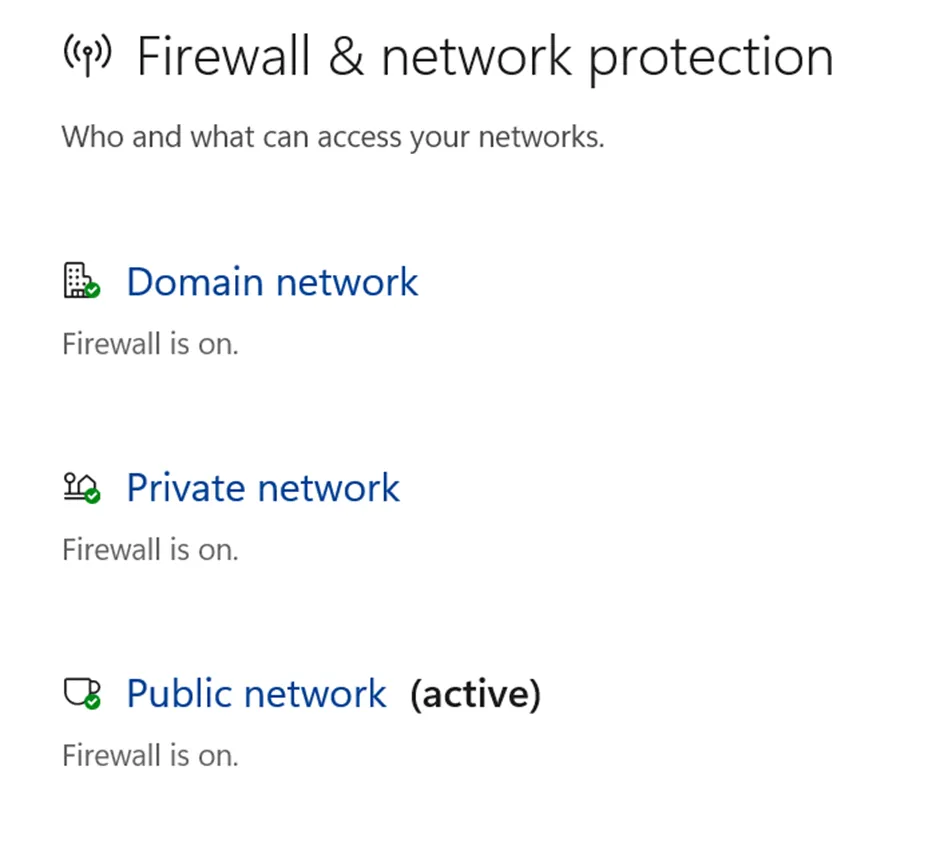
Task: Click the antenna icon beside the page title
Action: pos(87,56)
